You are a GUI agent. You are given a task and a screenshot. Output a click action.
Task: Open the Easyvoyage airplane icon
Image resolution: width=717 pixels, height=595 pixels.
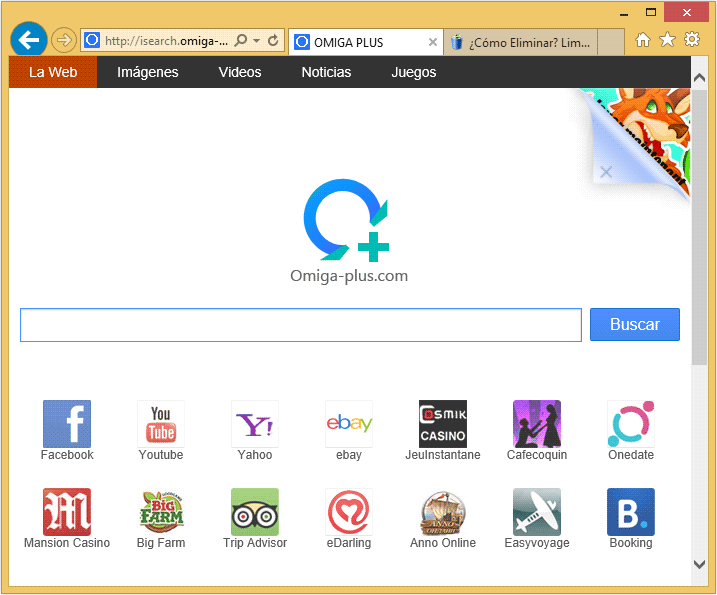pyautogui.click(x=537, y=512)
